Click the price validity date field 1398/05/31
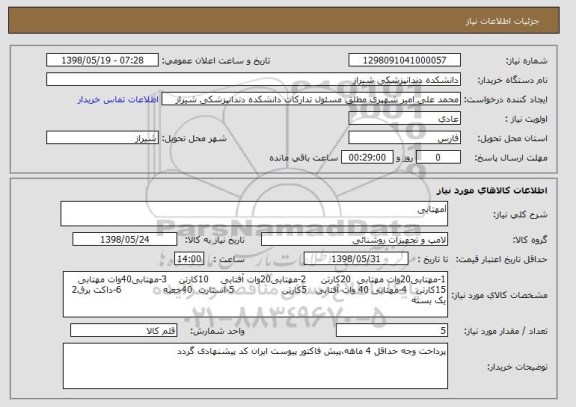The width and height of the screenshot is (576, 407). (x=356, y=259)
